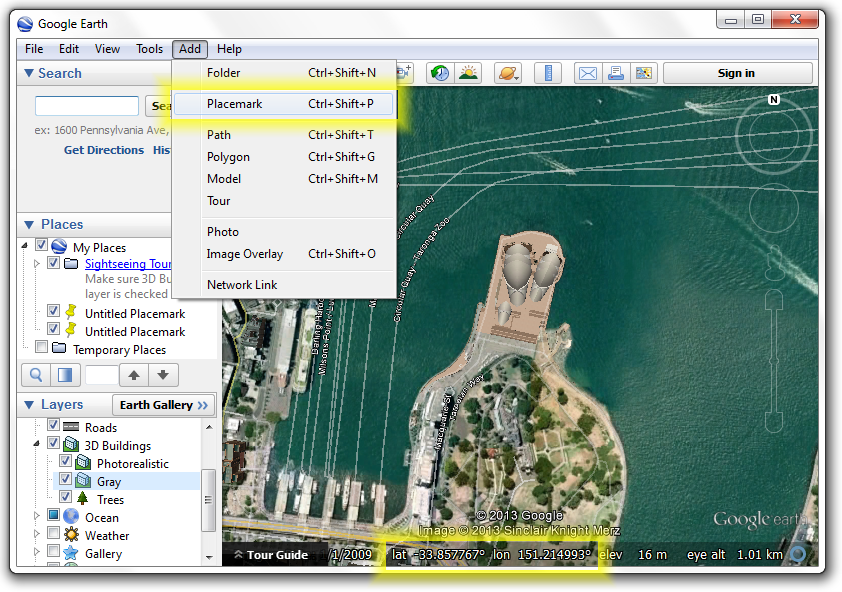Open the Sightseeing Tour link
842x592 pixels.
click(x=128, y=264)
